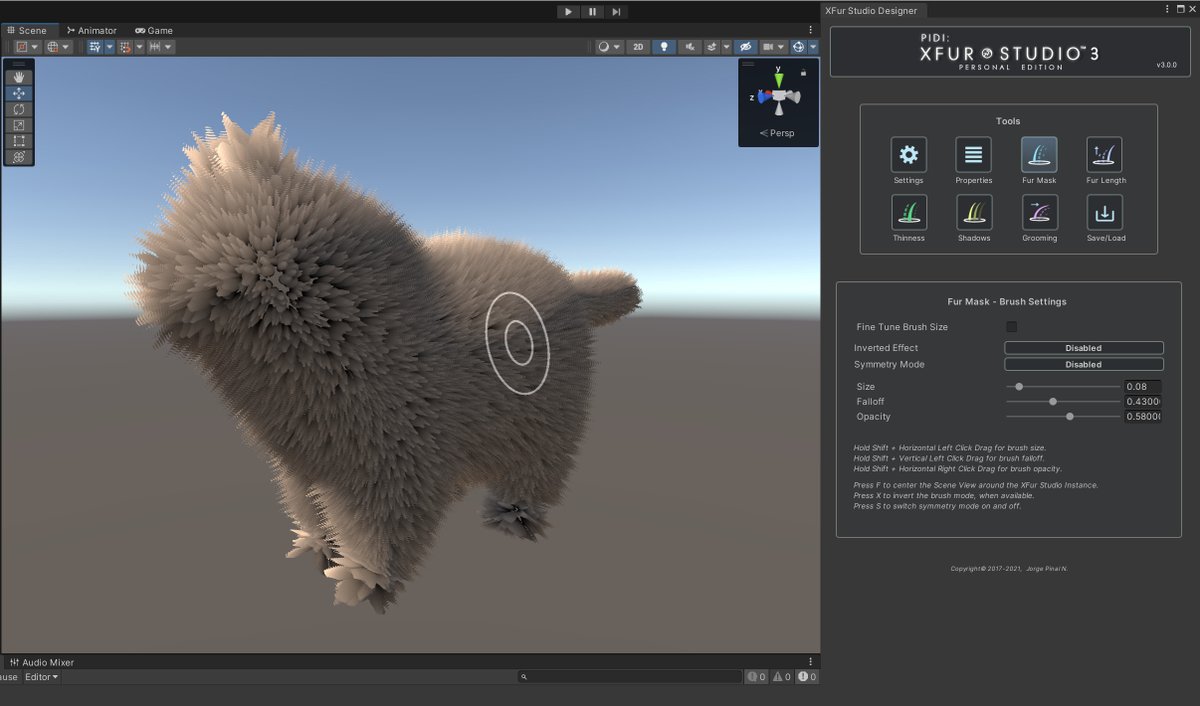Select the combined Transform tool
Screen dimensions: 1200x706
[x=19, y=157]
